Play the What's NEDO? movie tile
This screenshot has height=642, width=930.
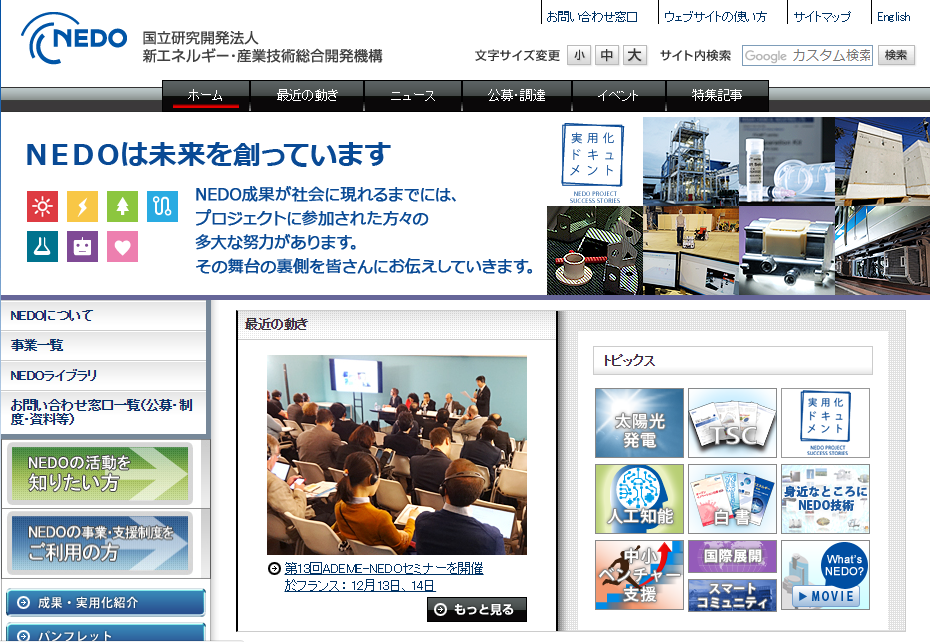tap(825, 575)
